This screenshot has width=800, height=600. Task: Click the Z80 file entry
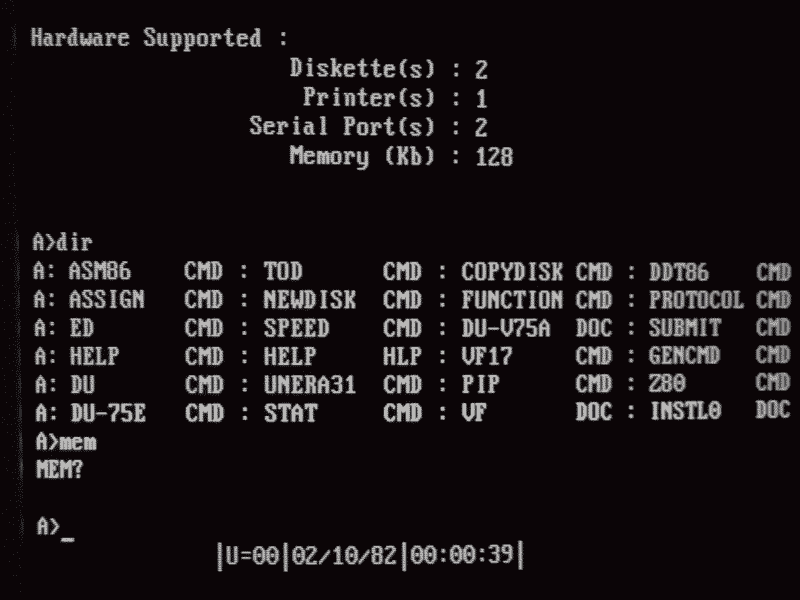click(667, 384)
